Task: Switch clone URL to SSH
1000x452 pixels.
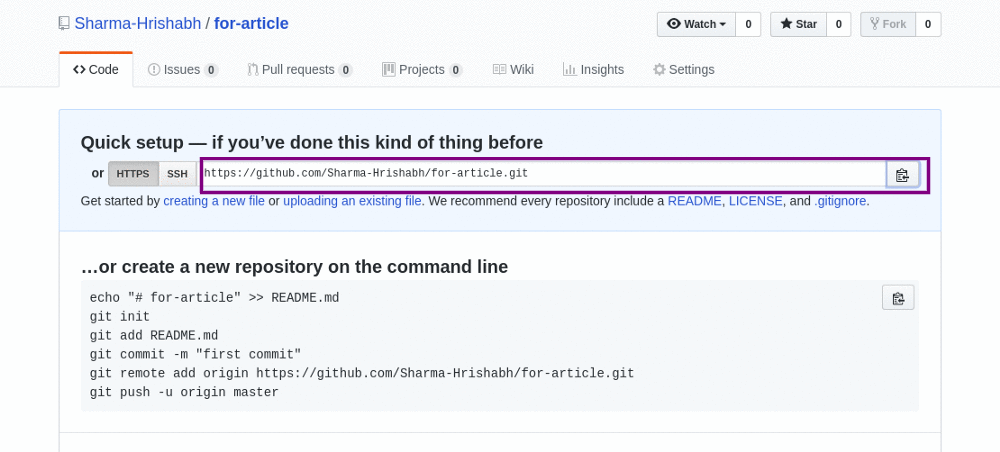Action: tap(177, 173)
